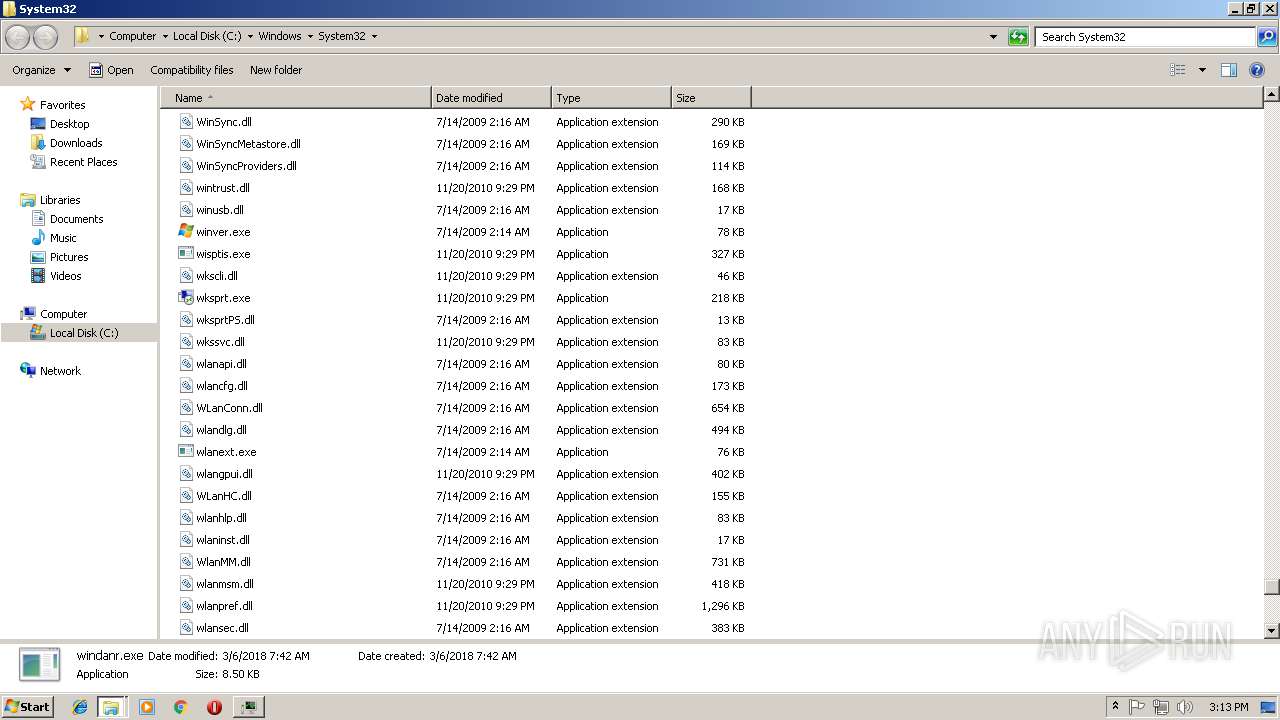Sort by the Size column header
The height and width of the screenshot is (720, 1280).
click(x=711, y=98)
